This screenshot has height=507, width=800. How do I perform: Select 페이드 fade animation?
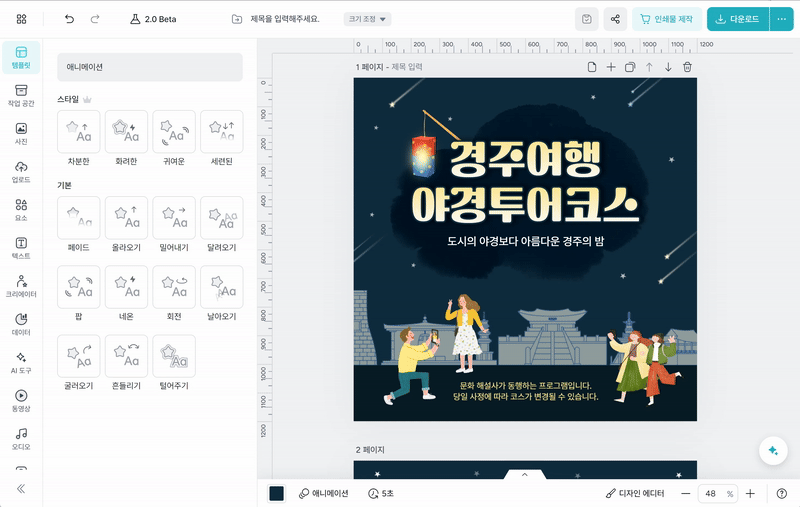tap(79, 218)
